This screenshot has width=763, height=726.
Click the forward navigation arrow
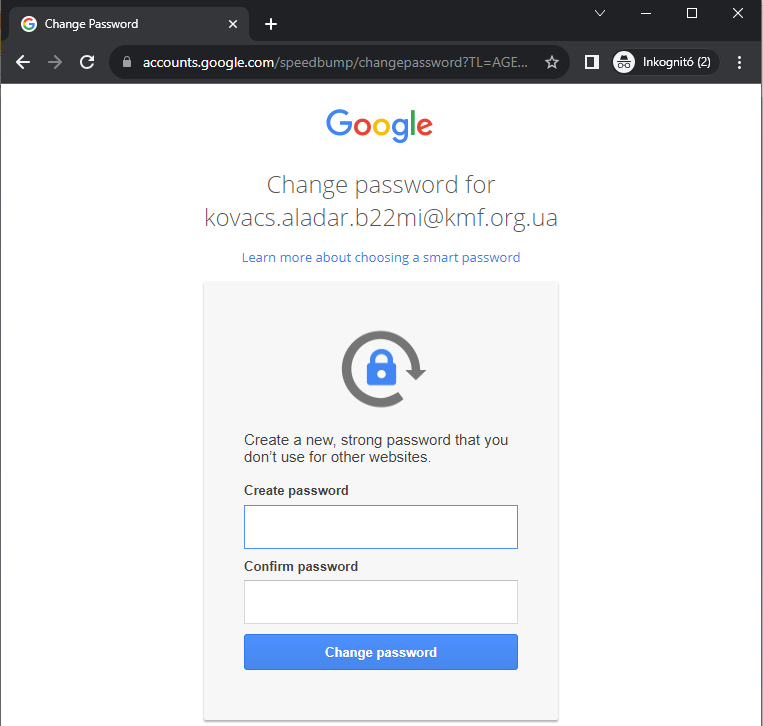pos(55,62)
